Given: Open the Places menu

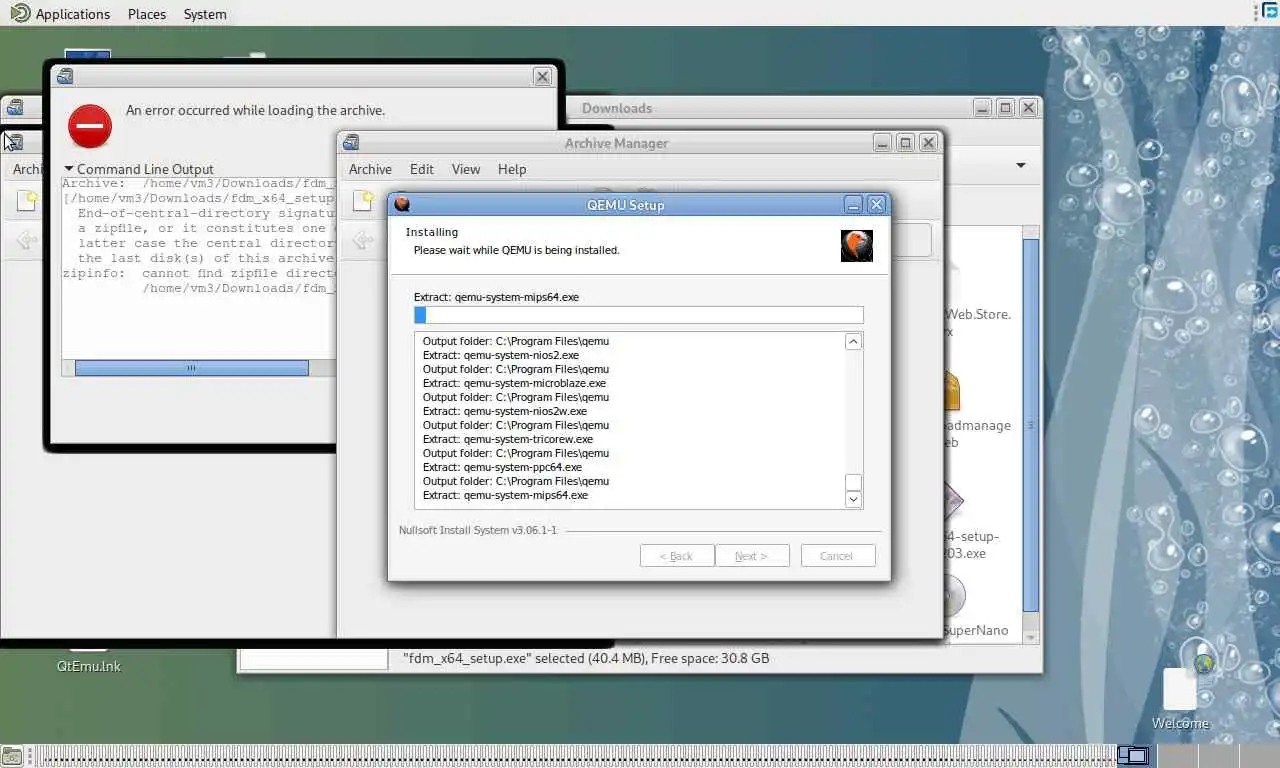Looking at the screenshot, I should pos(147,14).
